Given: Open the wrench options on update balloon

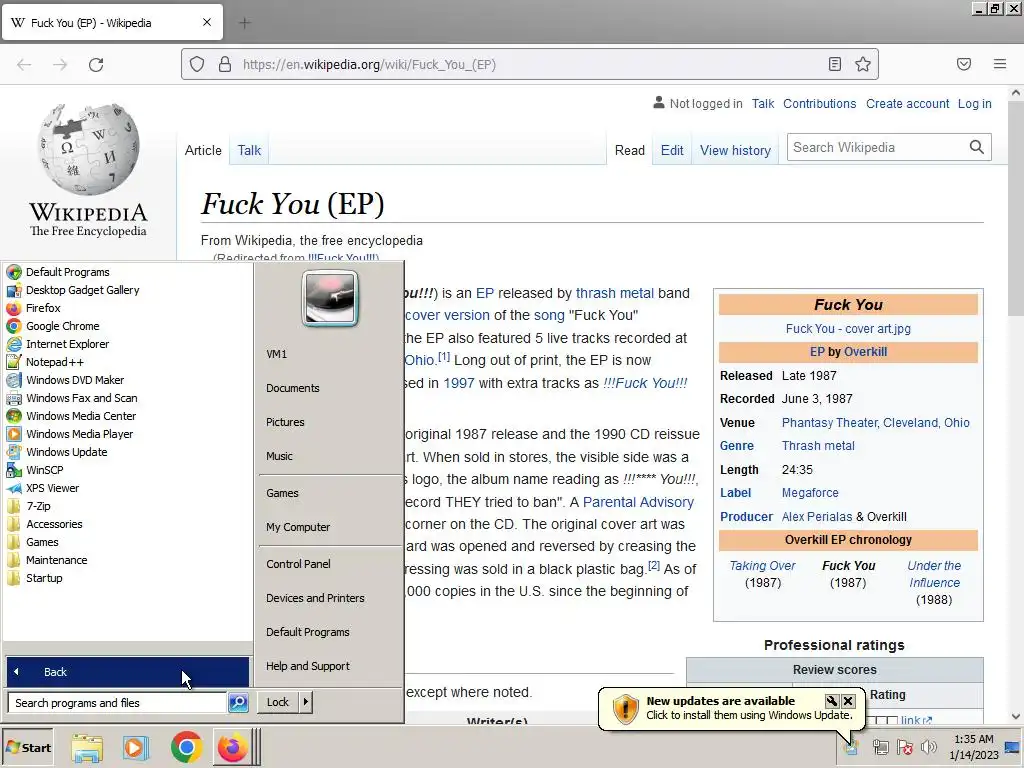Looking at the screenshot, I should coord(831,701).
